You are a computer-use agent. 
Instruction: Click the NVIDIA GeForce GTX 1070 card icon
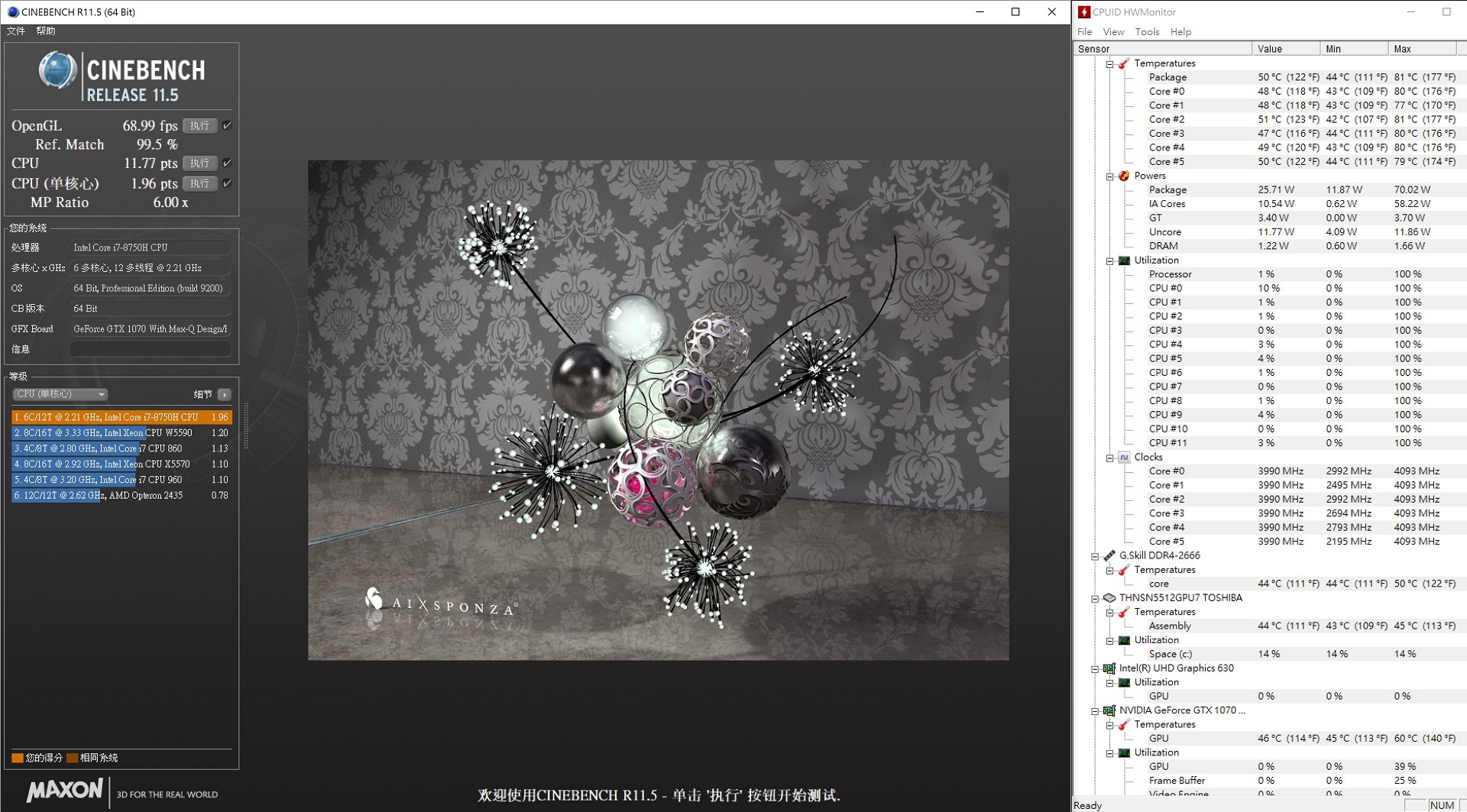pyautogui.click(x=1109, y=710)
